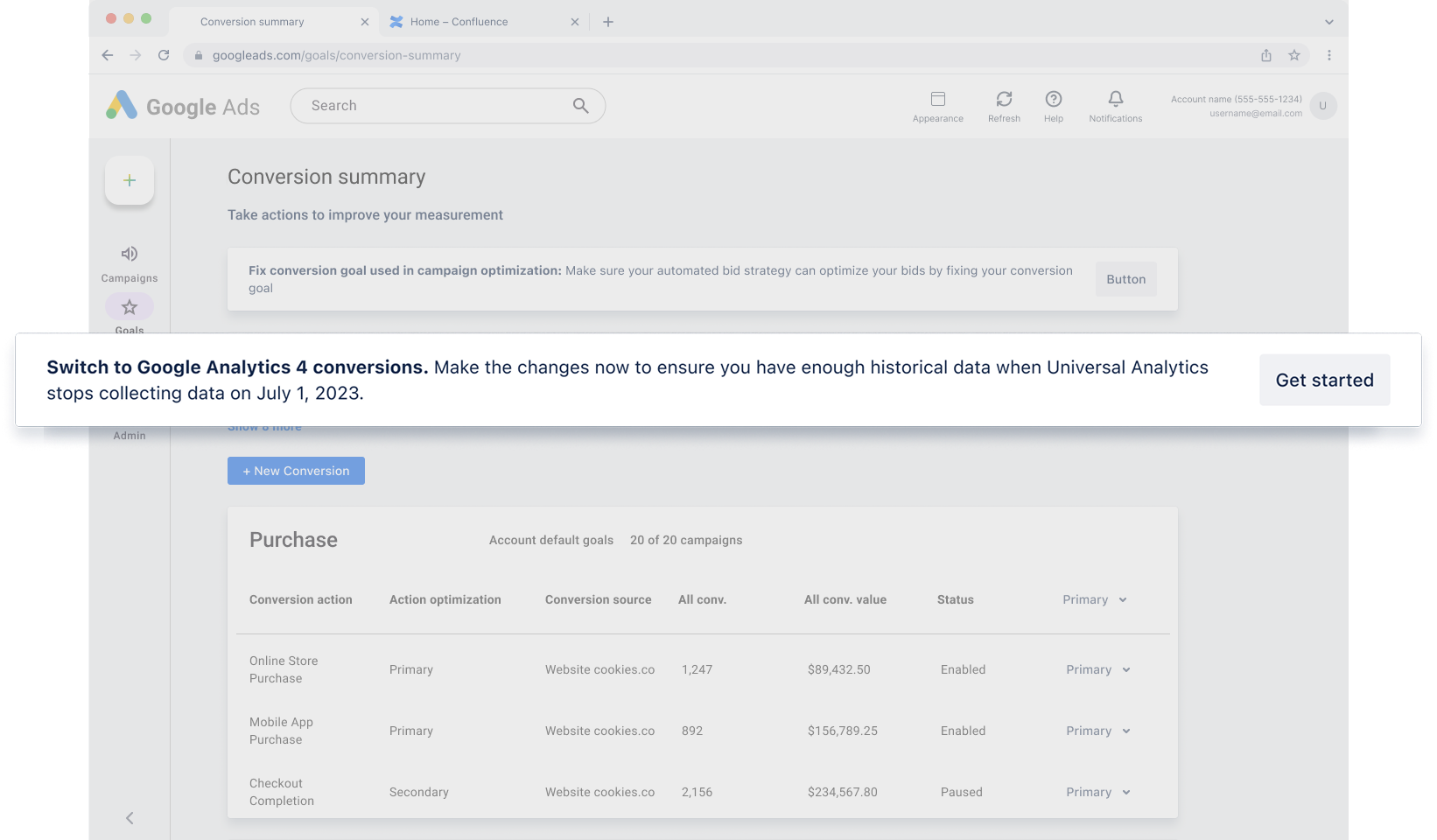Click the 20 of 20 campaigns text
The image size is (1437, 840).
pyautogui.click(x=686, y=540)
